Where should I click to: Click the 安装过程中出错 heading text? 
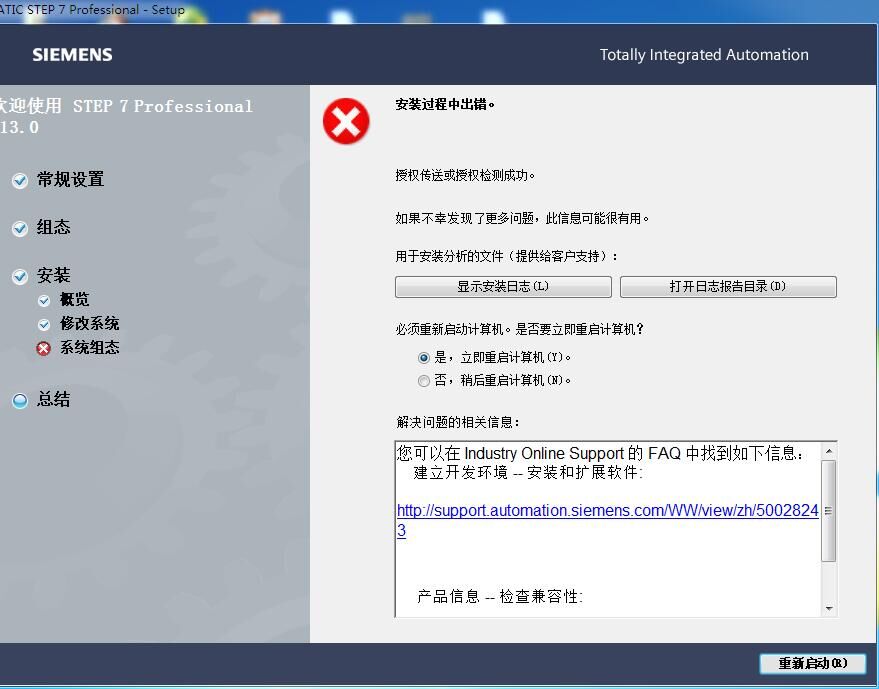point(445,104)
